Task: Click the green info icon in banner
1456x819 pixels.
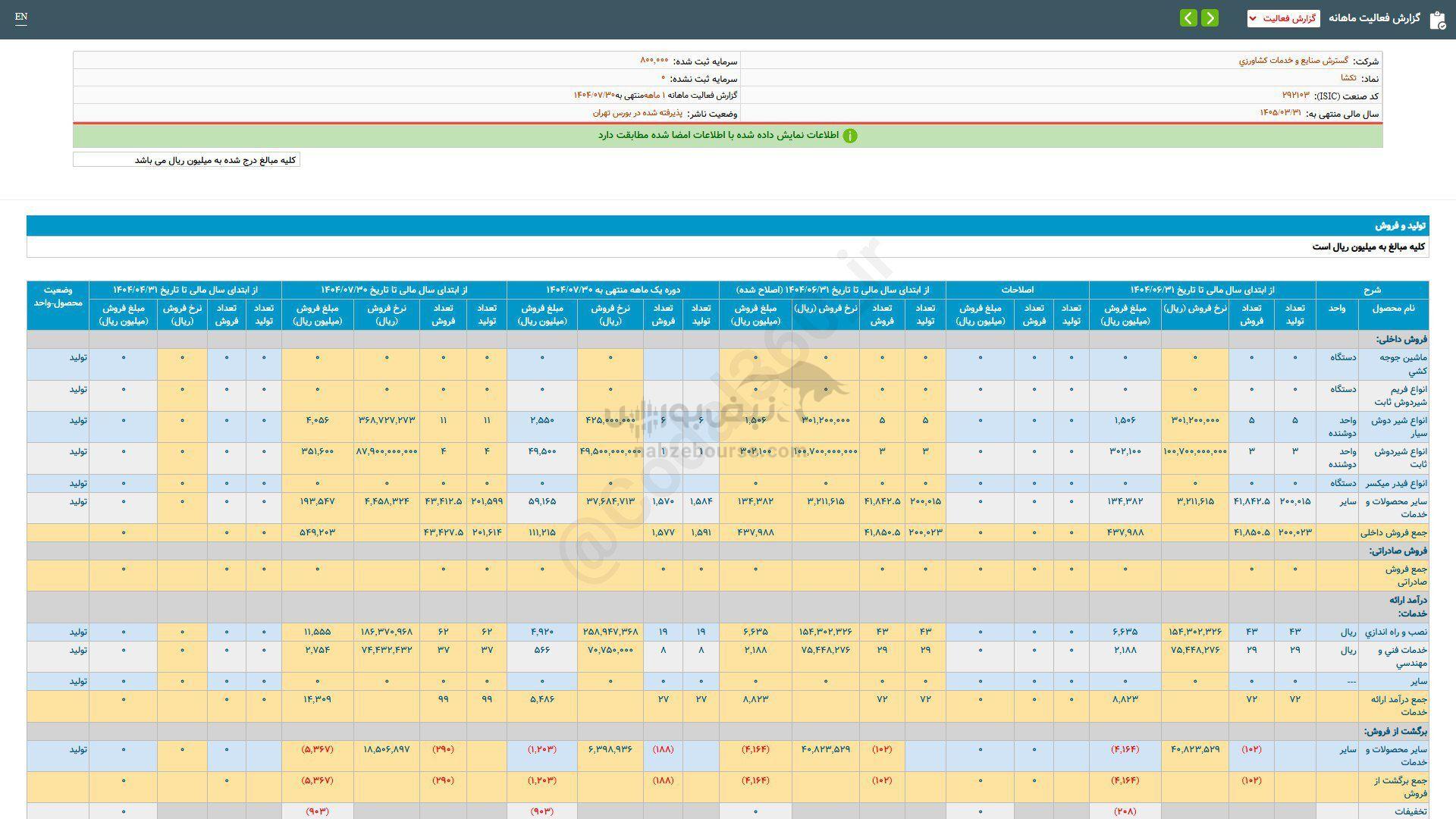Action: click(850, 136)
